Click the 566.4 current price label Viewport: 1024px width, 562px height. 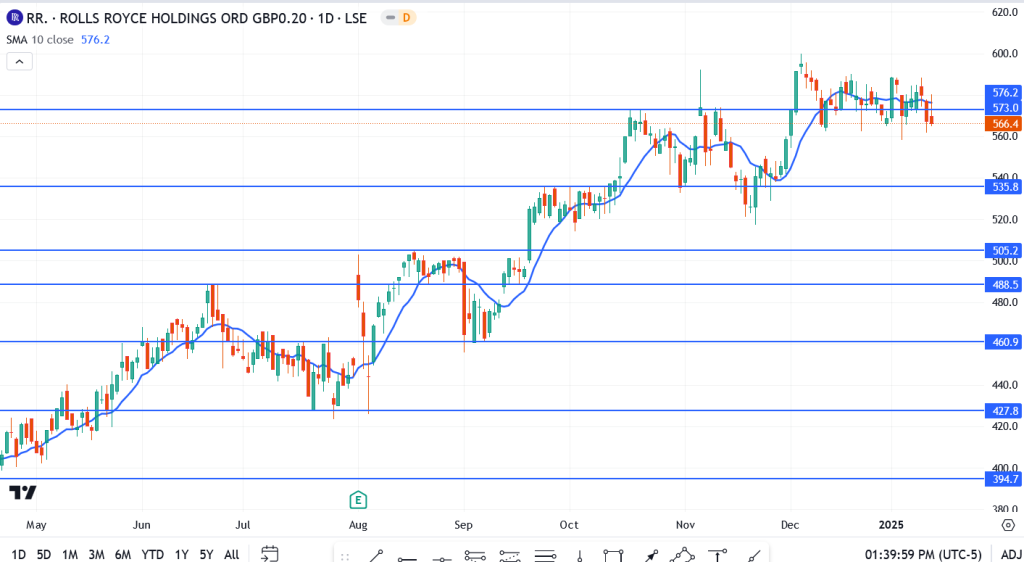pyautogui.click(x=1003, y=124)
